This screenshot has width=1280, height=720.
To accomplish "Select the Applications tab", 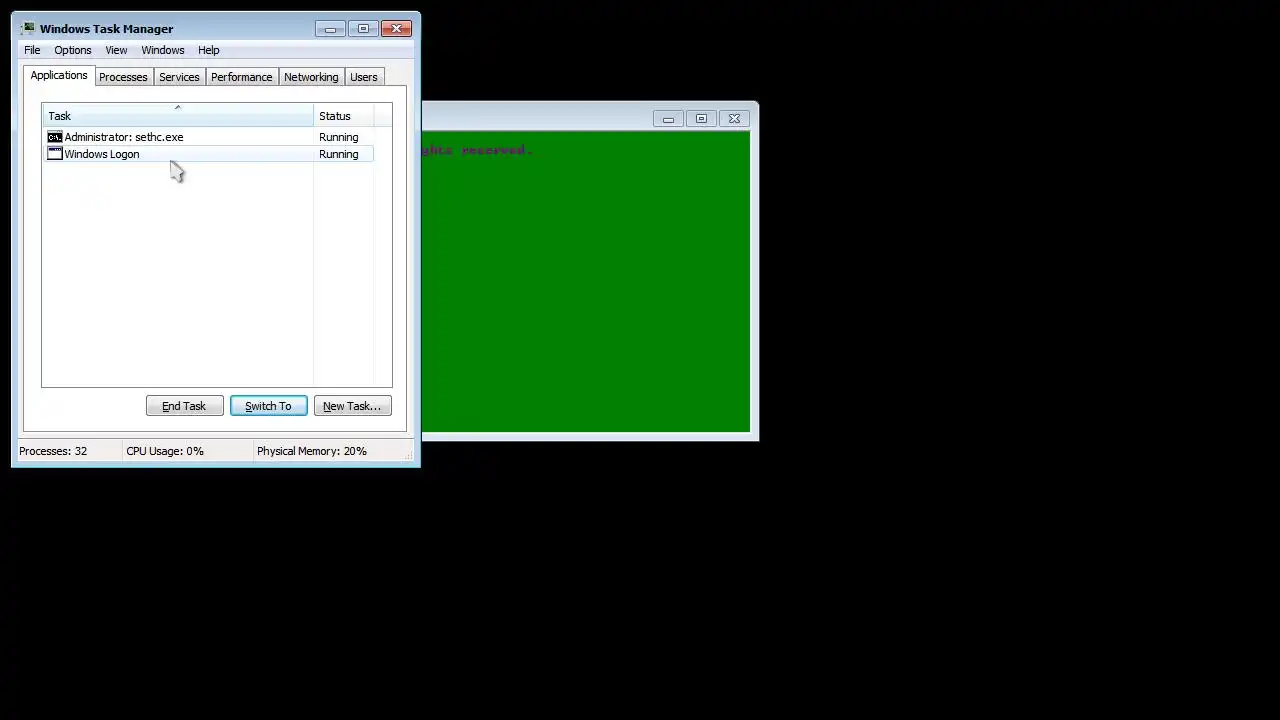I will [x=59, y=76].
